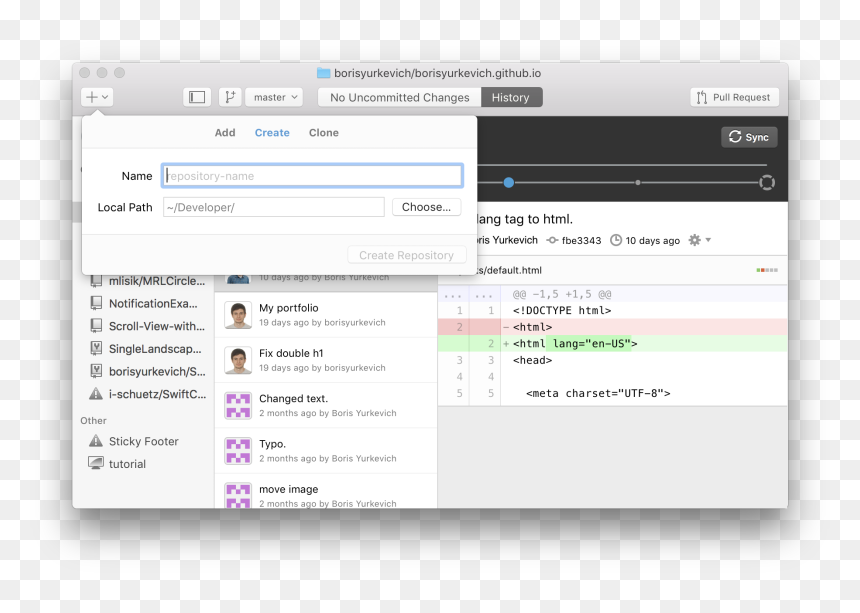
Task: Click the Pull Request button
Action: (x=734, y=97)
